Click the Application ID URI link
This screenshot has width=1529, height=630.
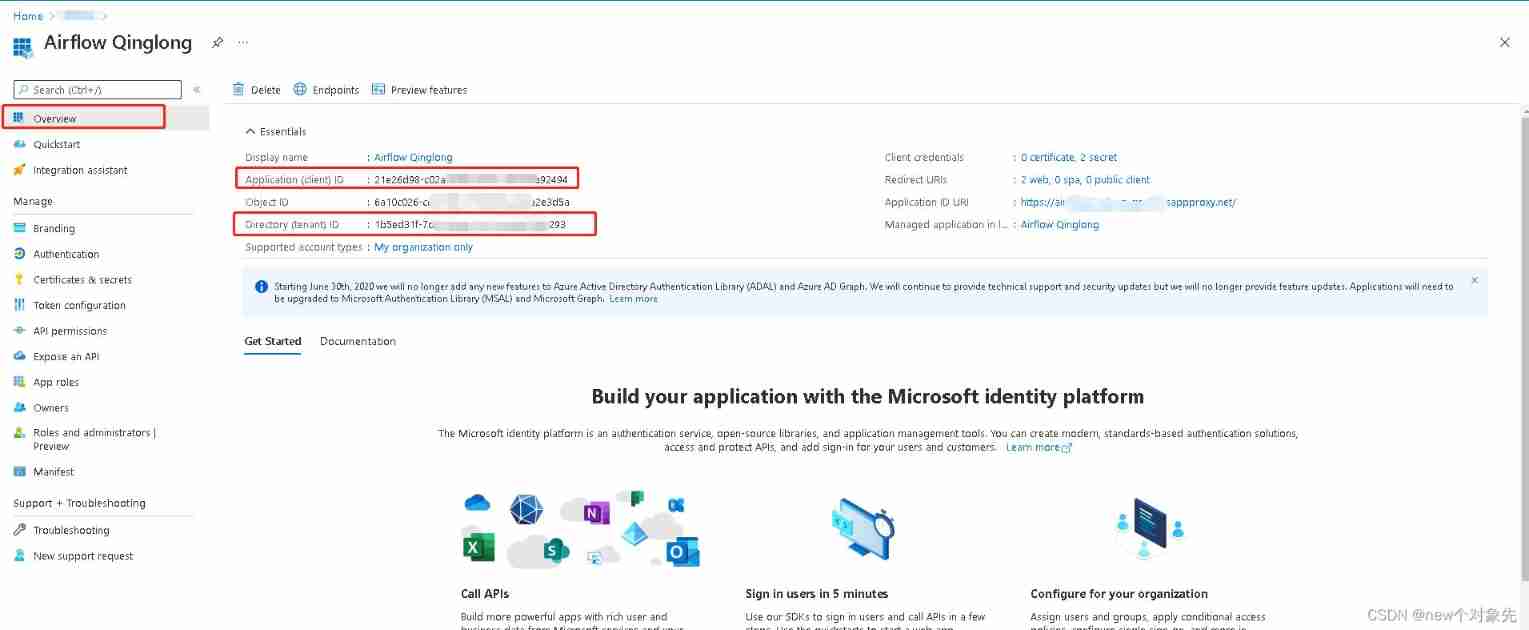pos(1128,202)
